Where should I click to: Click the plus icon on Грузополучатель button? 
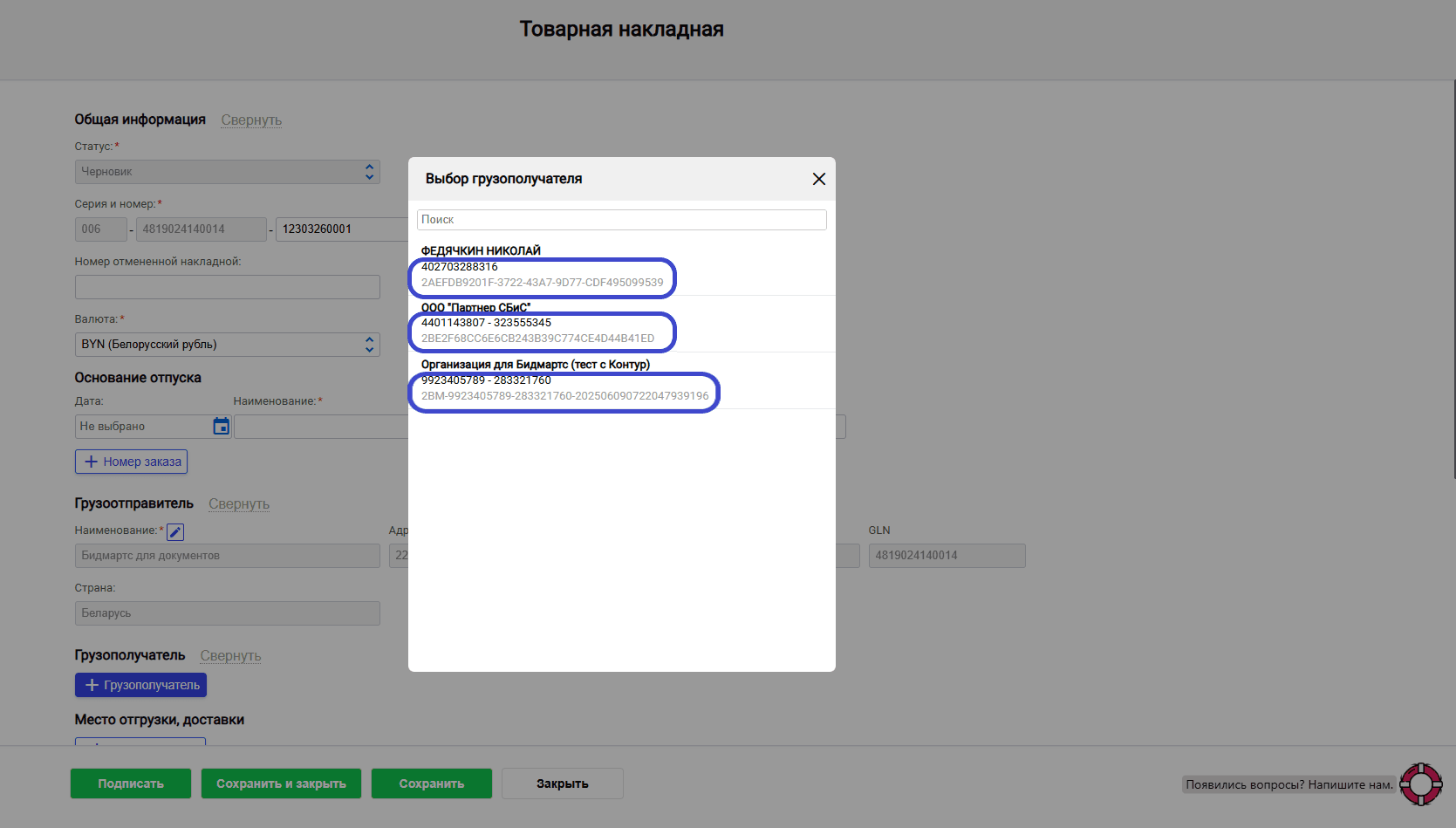pos(92,685)
